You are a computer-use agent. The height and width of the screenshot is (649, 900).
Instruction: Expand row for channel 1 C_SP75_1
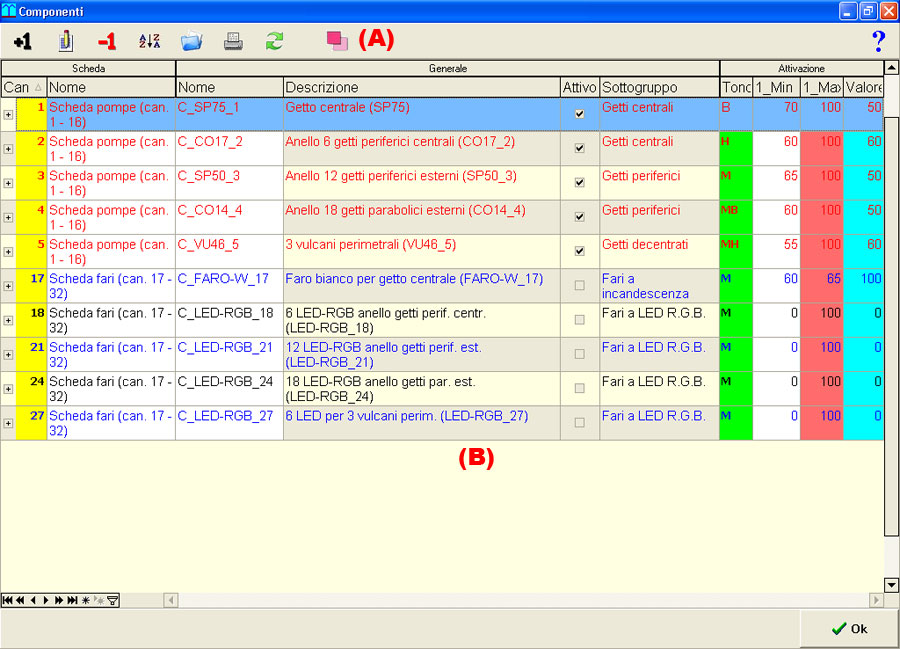pos(8,115)
